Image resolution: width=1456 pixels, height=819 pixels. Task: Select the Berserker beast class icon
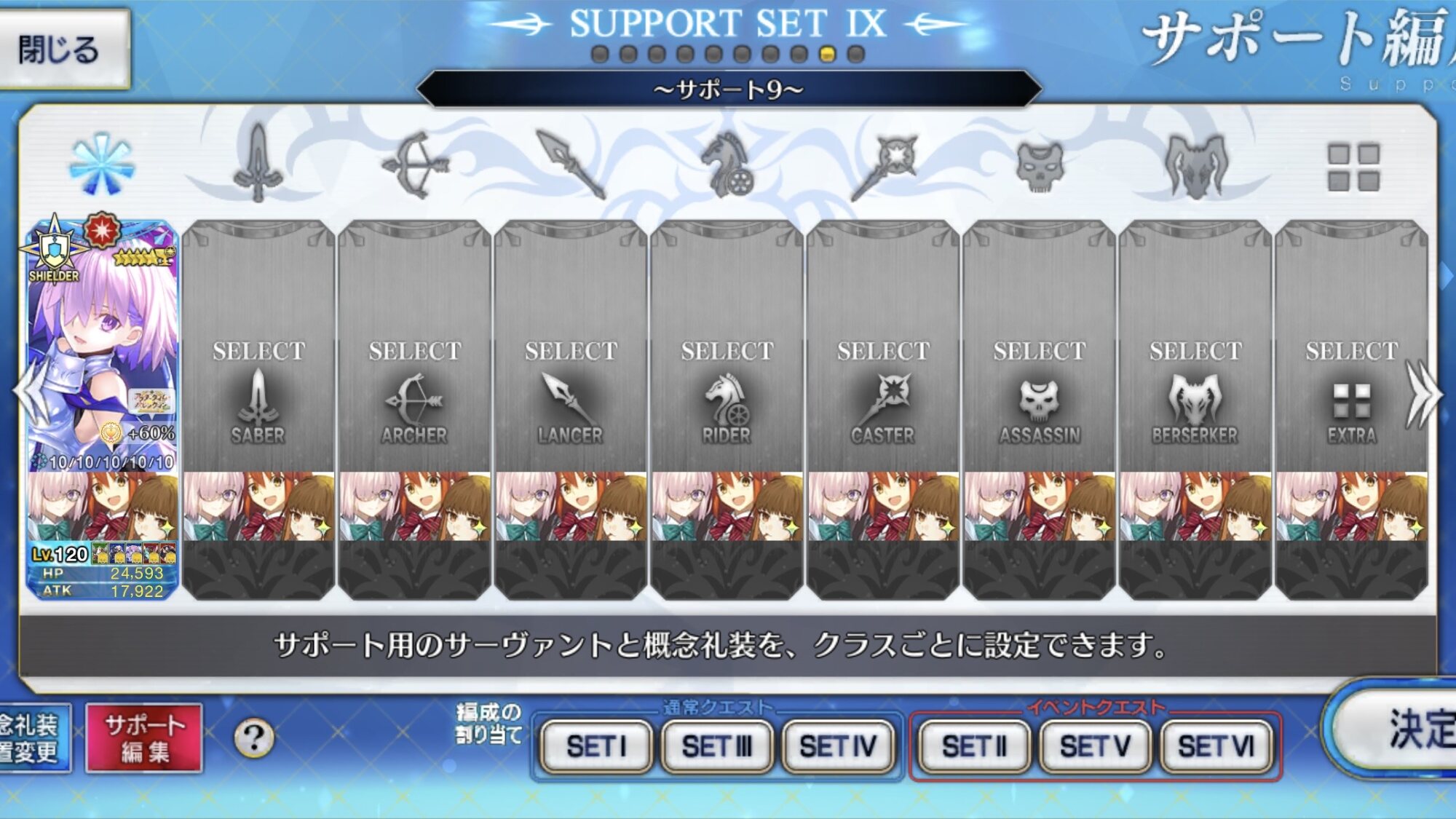point(1195,166)
